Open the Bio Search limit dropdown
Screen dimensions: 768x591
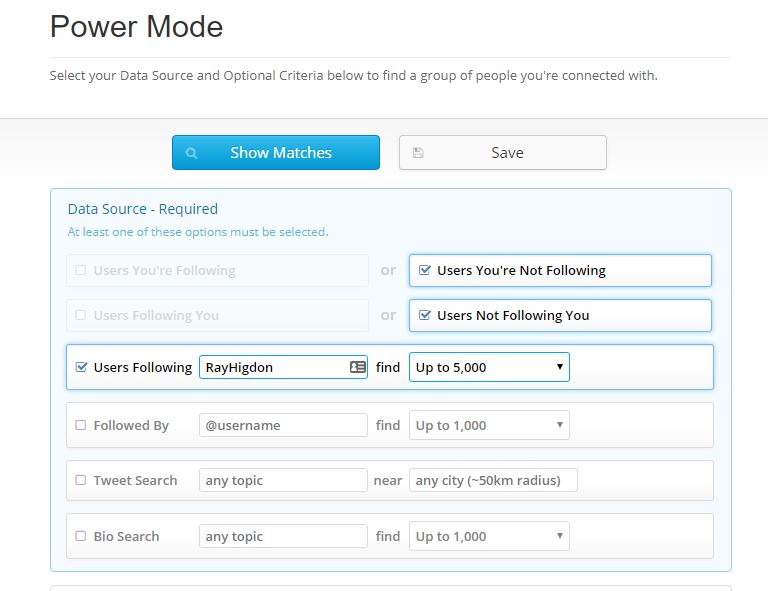click(489, 536)
